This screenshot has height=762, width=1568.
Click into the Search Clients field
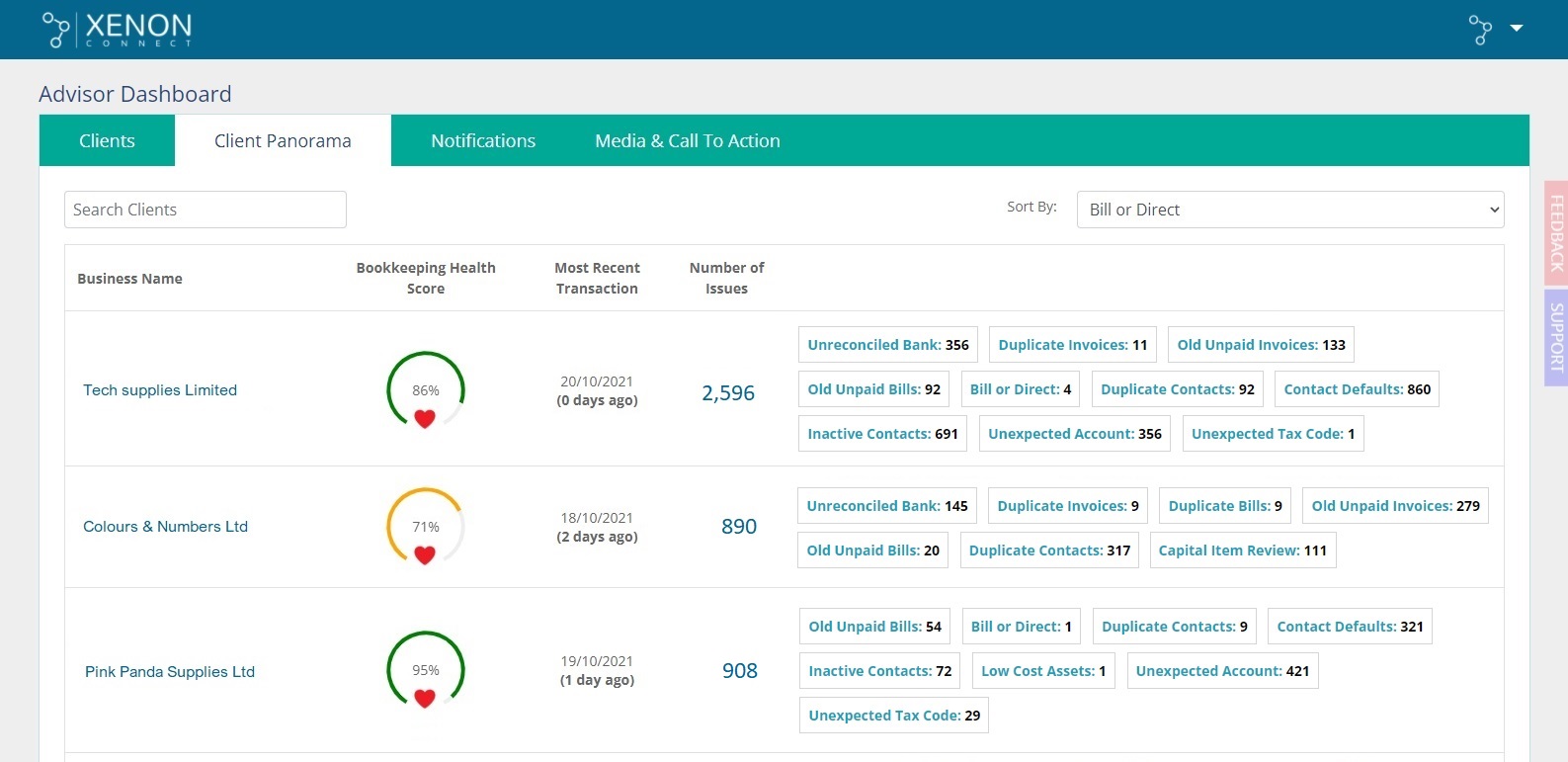pos(206,210)
